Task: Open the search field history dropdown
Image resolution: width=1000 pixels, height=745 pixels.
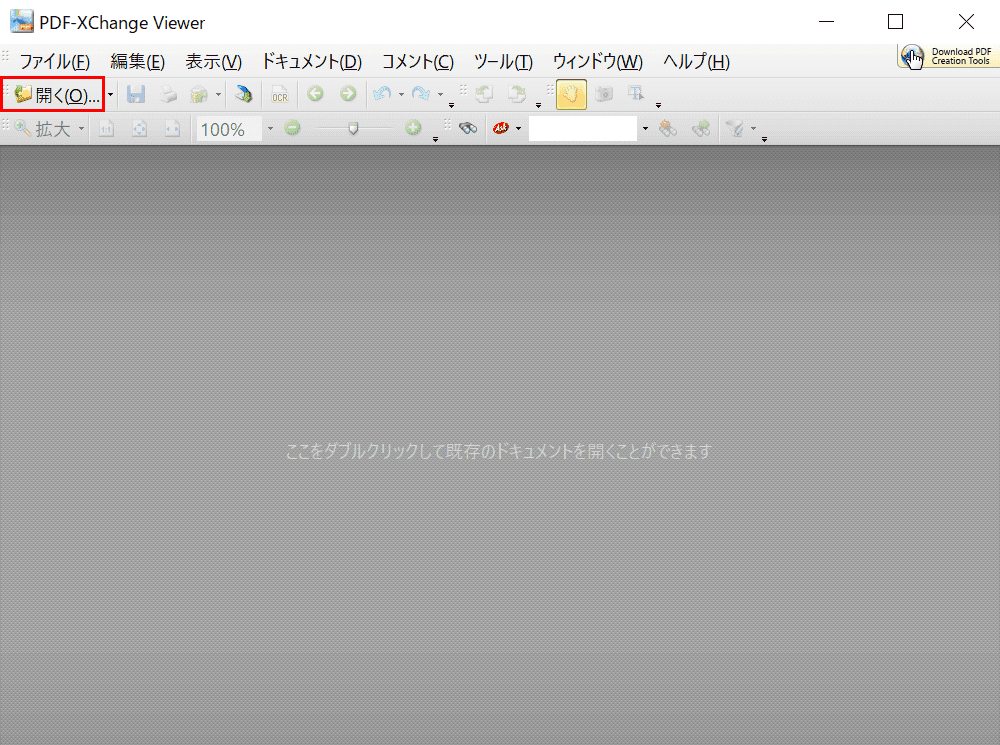Action: [x=645, y=129]
